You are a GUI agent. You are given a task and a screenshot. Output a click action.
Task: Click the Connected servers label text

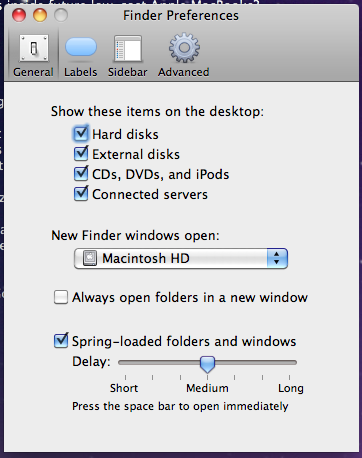150,194
